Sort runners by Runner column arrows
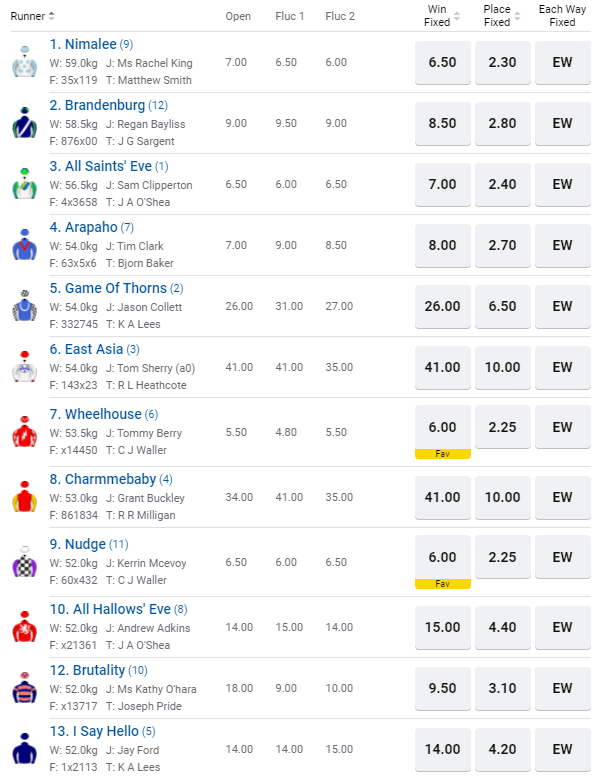Image resolution: width=605 pixels, height=778 pixels. point(51,16)
